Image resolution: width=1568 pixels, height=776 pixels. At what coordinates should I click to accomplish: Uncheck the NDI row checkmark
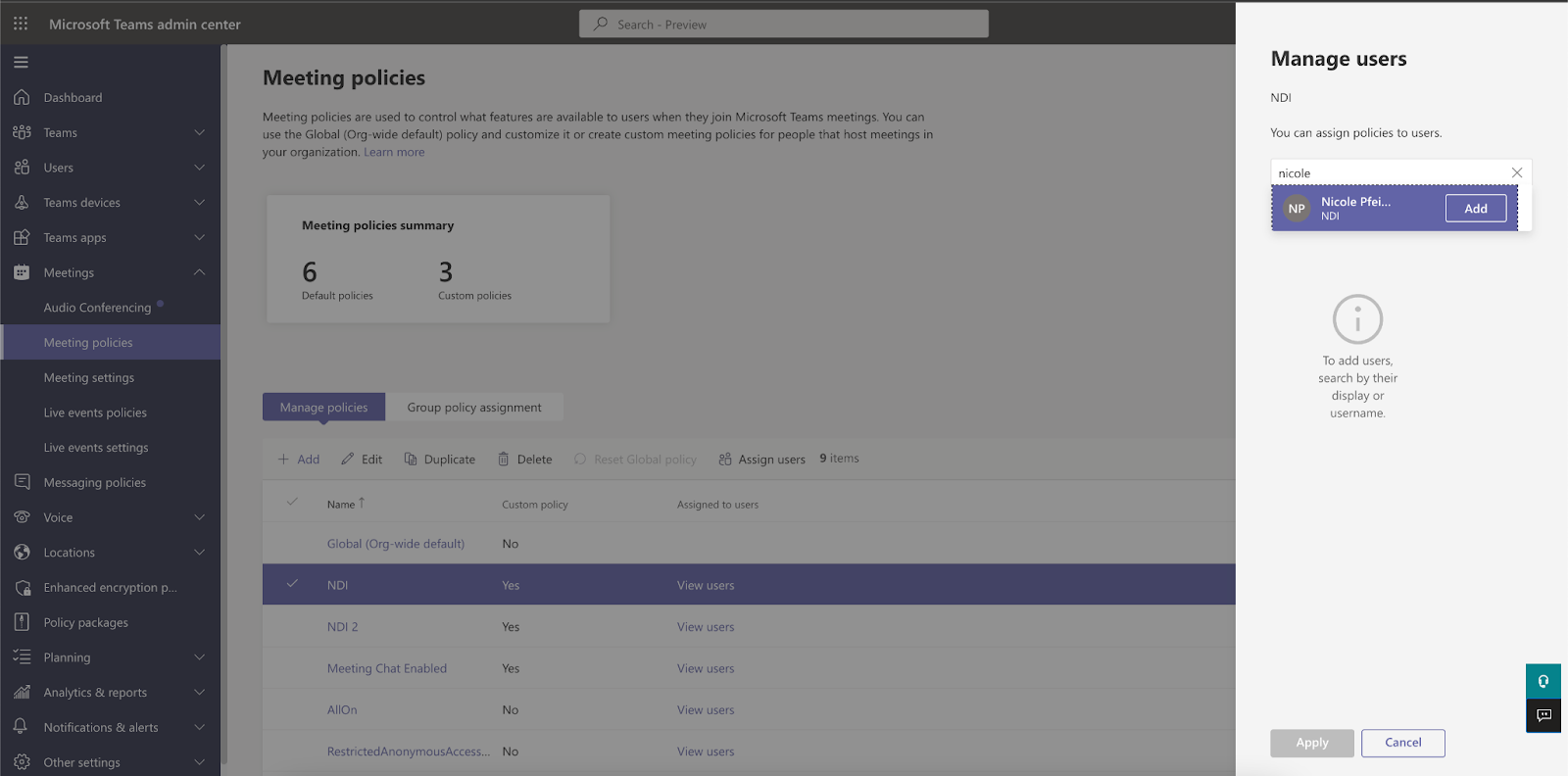coord(292,584)
